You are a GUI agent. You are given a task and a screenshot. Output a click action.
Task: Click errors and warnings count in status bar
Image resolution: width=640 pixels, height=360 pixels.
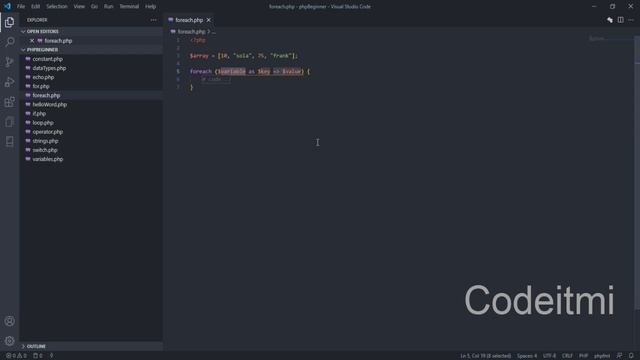tap(16, 356)
